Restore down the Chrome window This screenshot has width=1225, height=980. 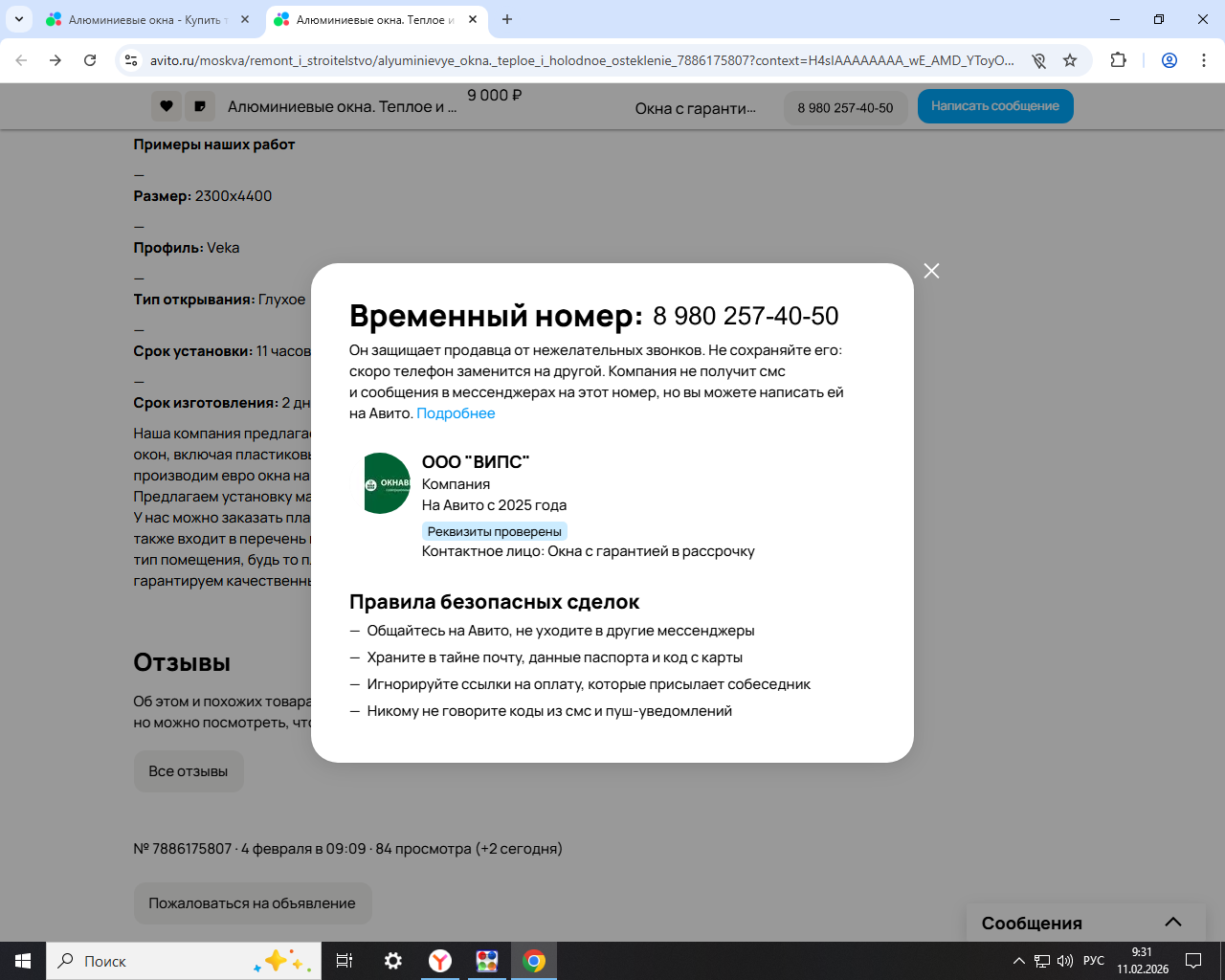1159,19
